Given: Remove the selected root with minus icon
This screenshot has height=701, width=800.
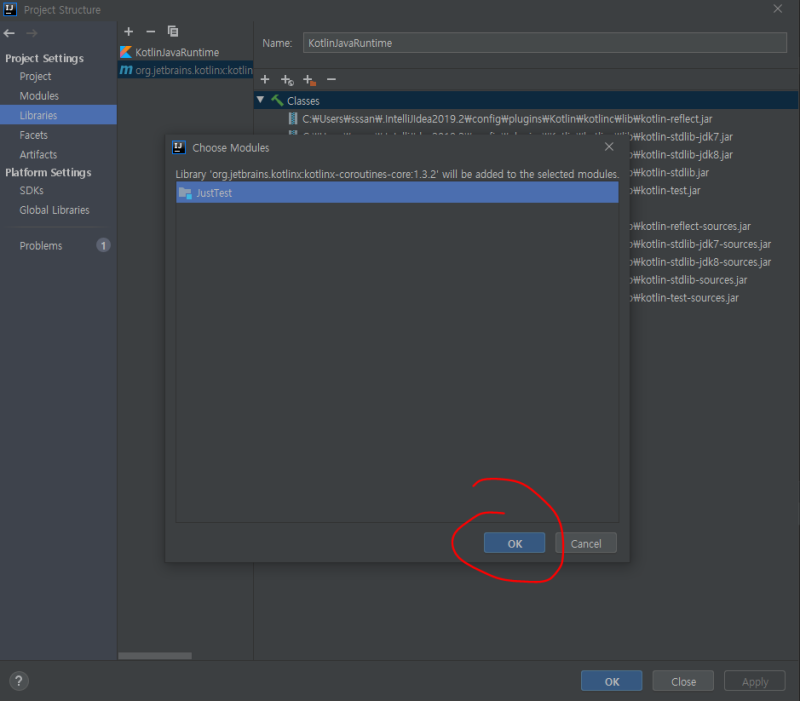Looking at the screenshot, I should 331,79.
